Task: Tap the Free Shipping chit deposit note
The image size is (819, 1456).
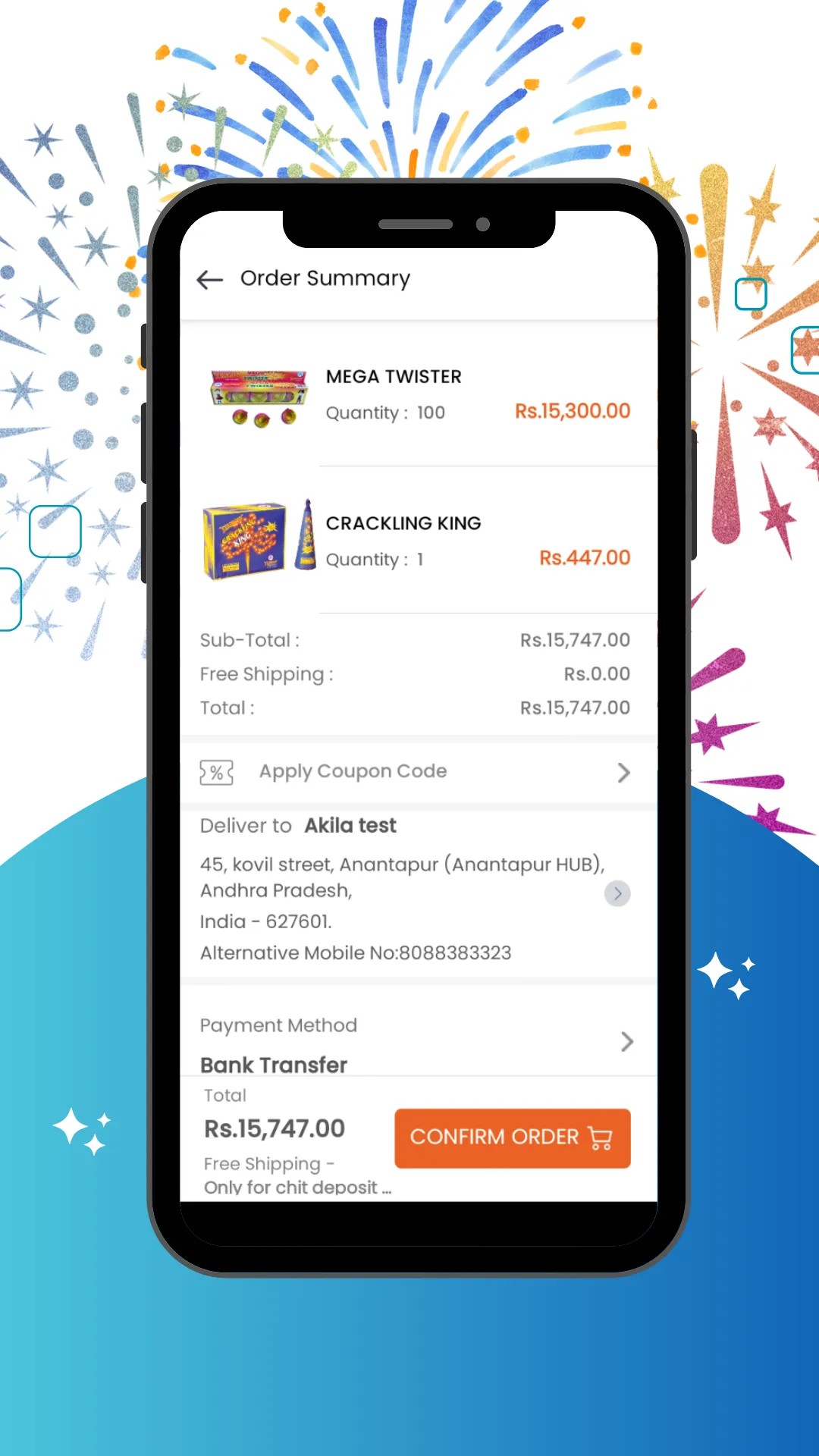Action: point(297,1175)
